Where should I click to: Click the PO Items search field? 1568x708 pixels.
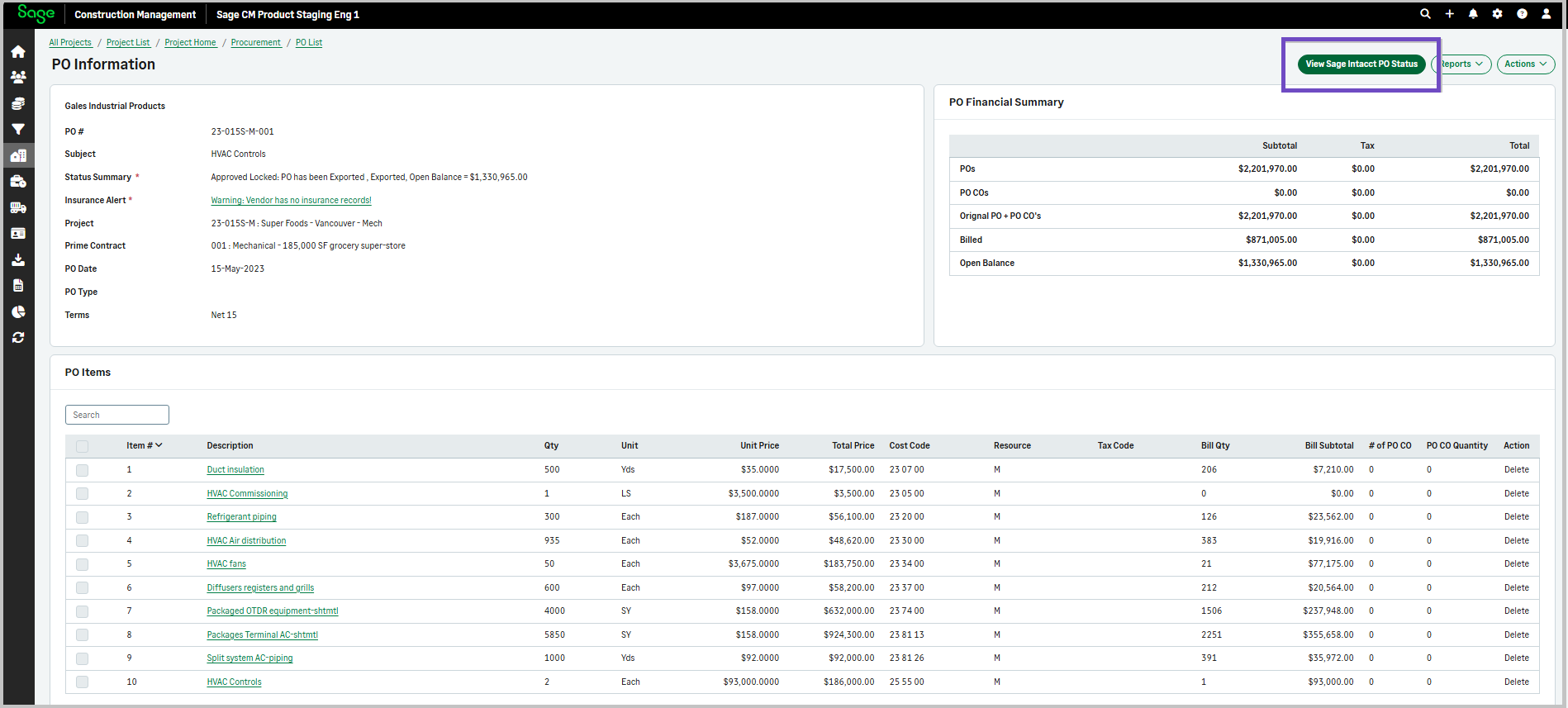click(x=117, y=415)
